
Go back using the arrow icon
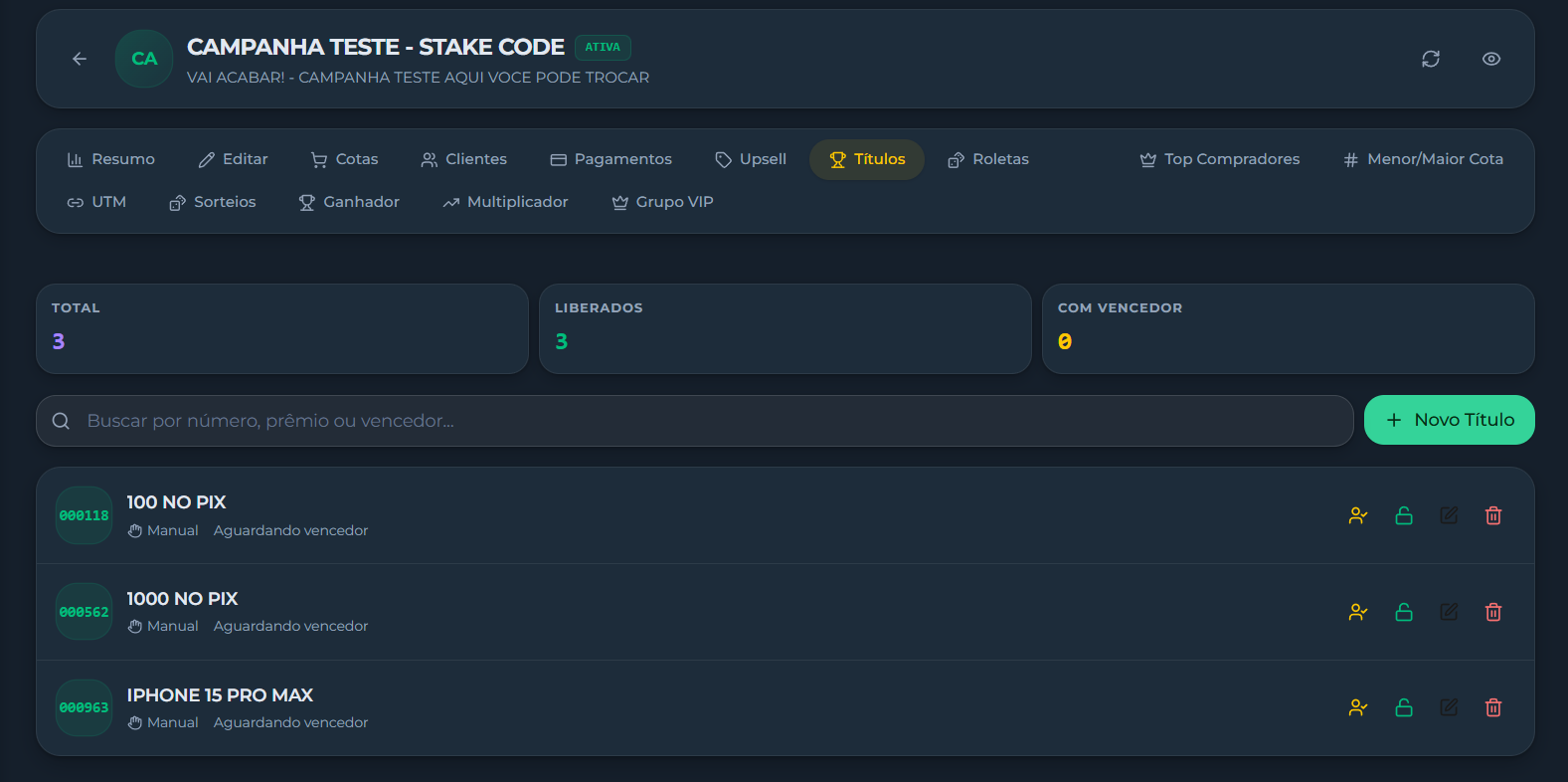click(x=80, y=59)
